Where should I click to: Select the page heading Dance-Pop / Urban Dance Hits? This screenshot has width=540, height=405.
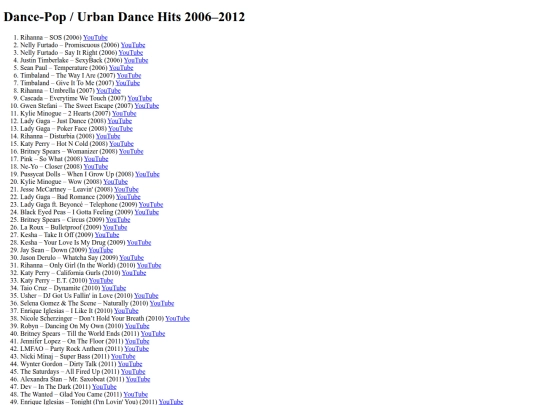(124, 17)
